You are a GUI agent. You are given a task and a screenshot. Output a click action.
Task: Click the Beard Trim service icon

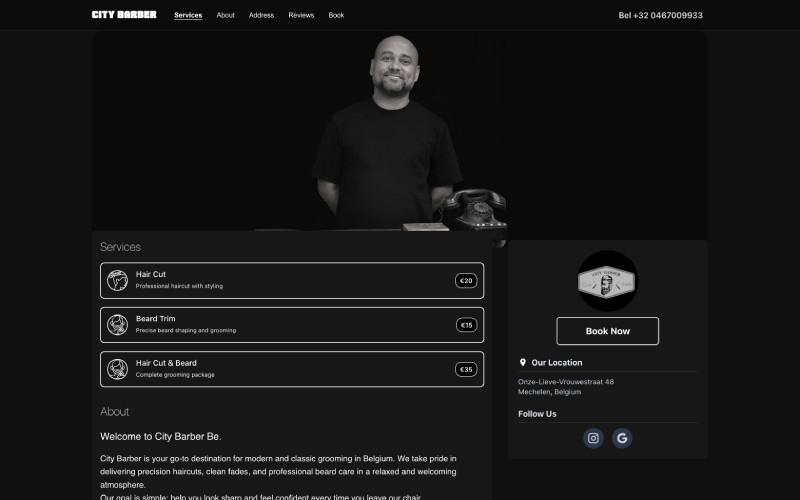[118, 325]
